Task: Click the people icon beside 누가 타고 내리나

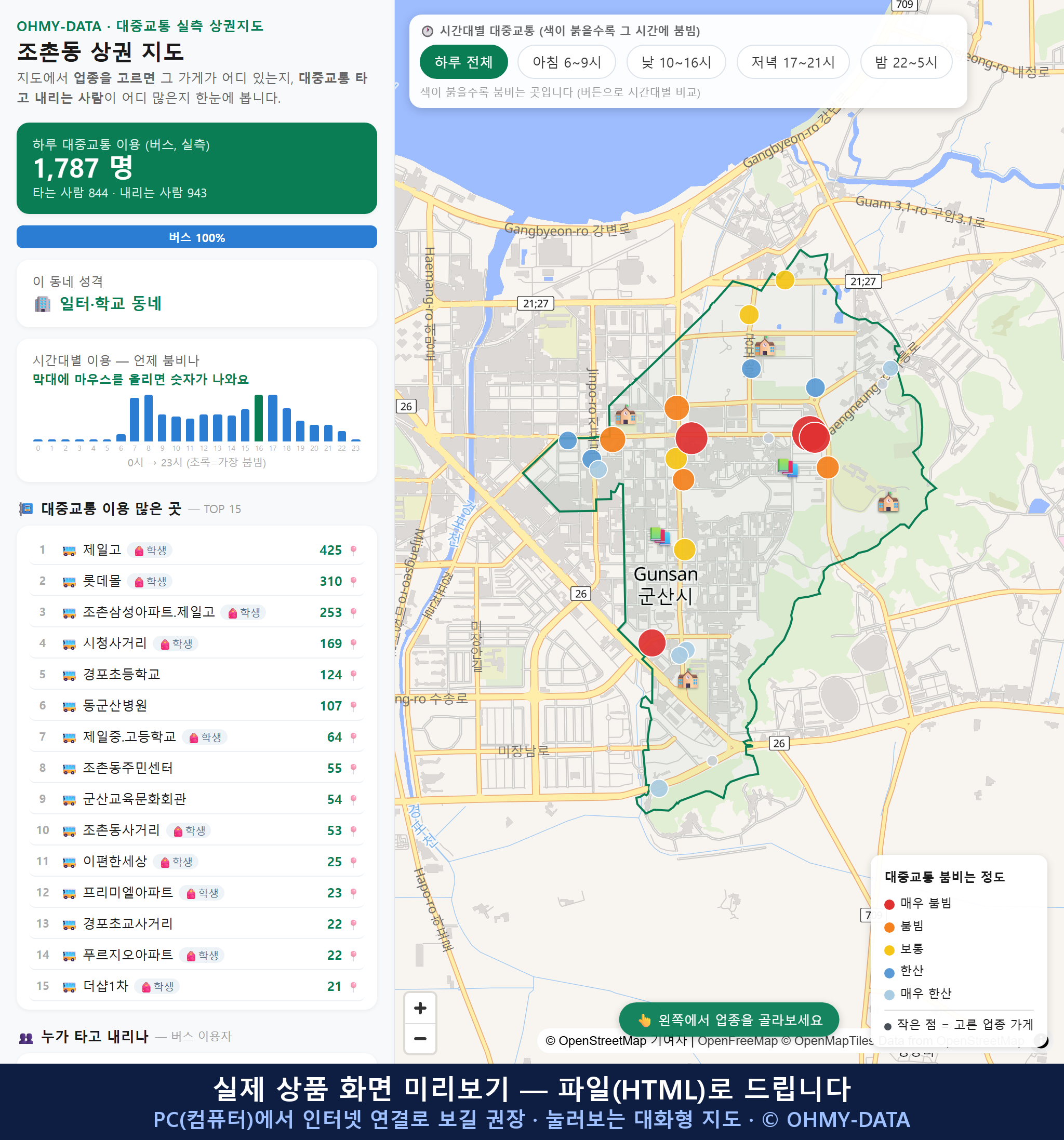Action: click(x=26, y=1037)
